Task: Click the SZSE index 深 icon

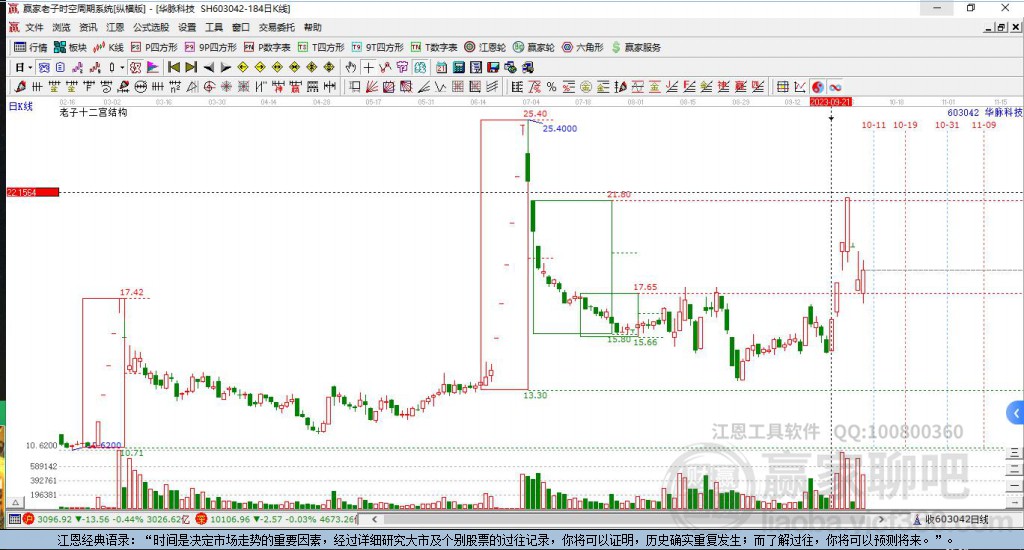Action: (201, 519)
